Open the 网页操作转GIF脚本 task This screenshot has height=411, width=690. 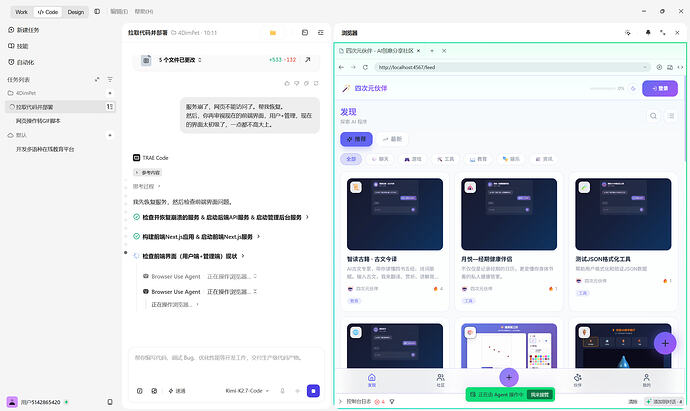tap(38, 121)
